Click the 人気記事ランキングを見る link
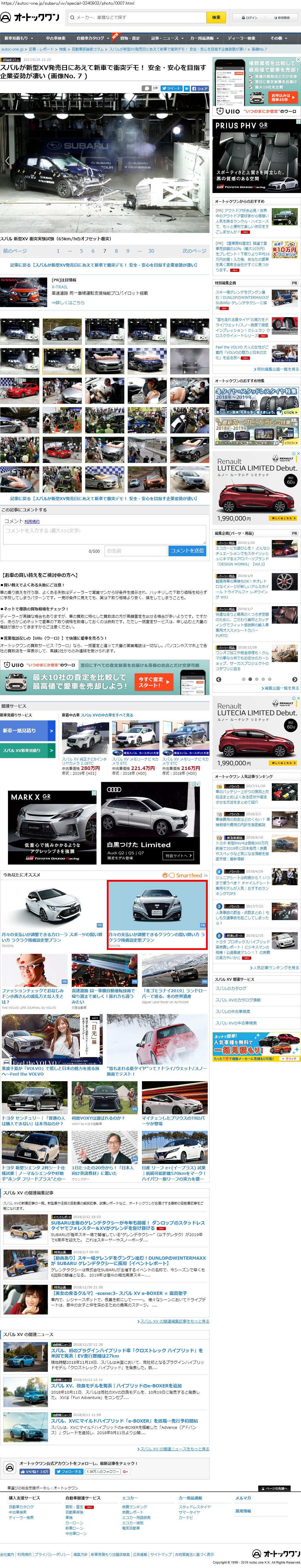Image resolution: width=301 pixels, height=1568 pixels. pyautogui.click(x=274, y=968)
